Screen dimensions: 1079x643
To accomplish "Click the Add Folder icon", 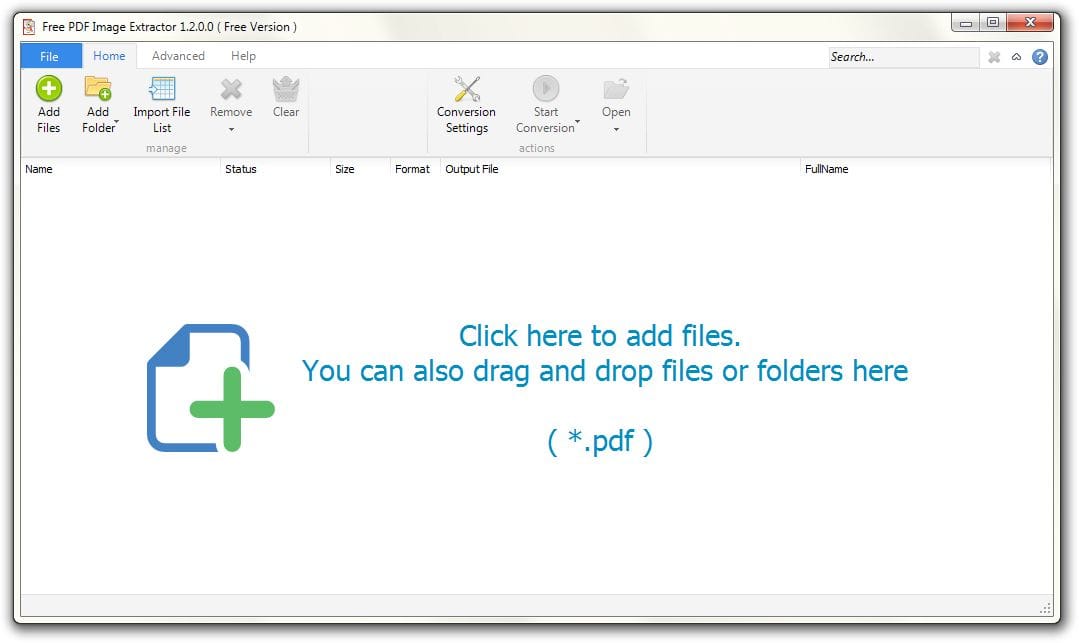I will click(x=98, y=89).
